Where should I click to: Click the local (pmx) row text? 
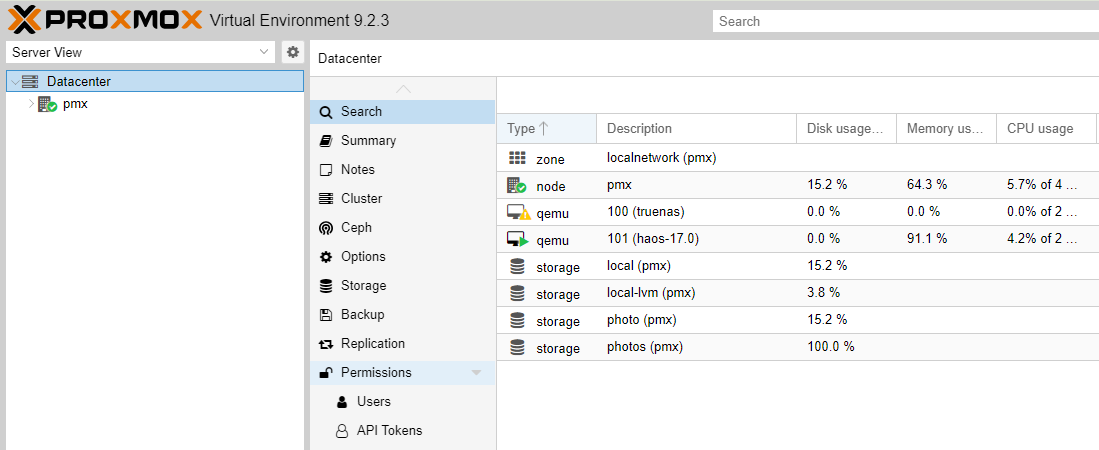click(x=639, y=266)
